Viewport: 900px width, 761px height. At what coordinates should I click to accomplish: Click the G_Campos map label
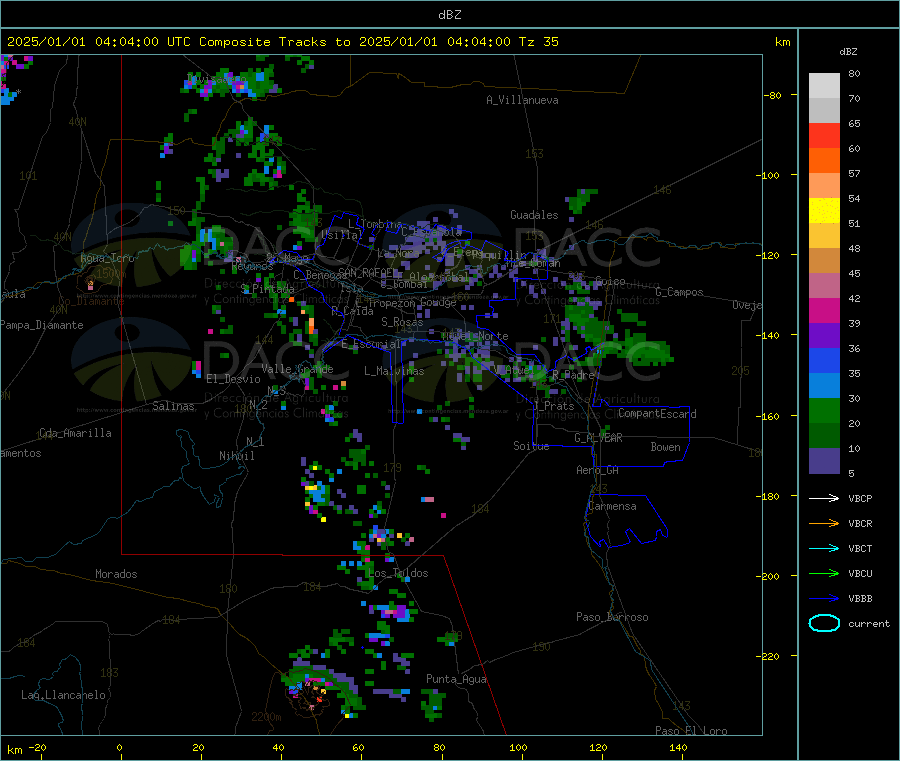click(x=679, y=292)
